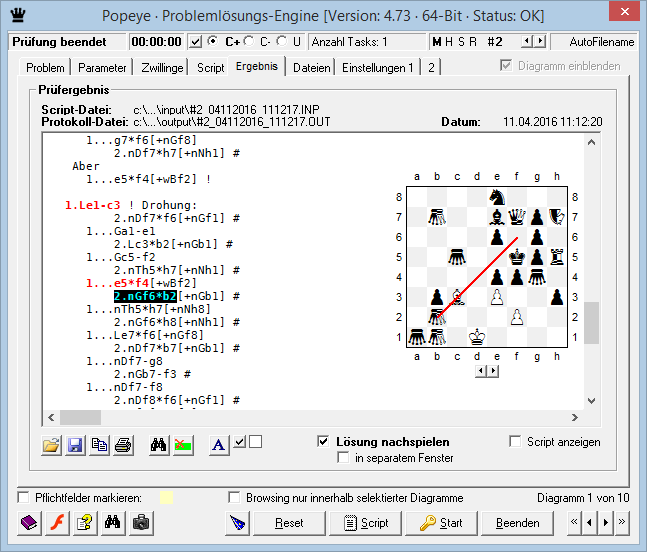Select the rook on h5
647x552 pixels.
point(557,257)
